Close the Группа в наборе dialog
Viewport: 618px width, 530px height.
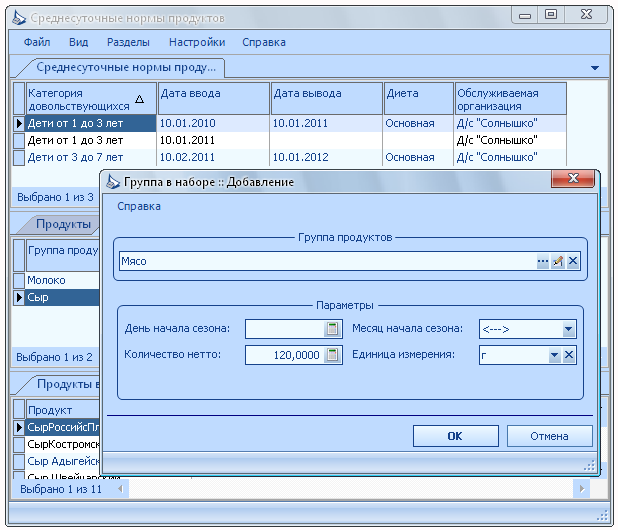[x=573, y=179]
